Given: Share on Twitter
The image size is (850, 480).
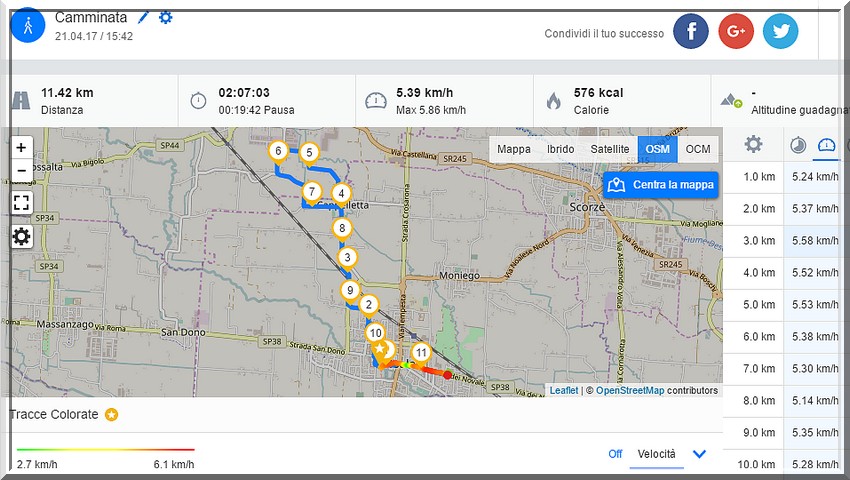Looking at the screenshot, I should click(780, 31).
